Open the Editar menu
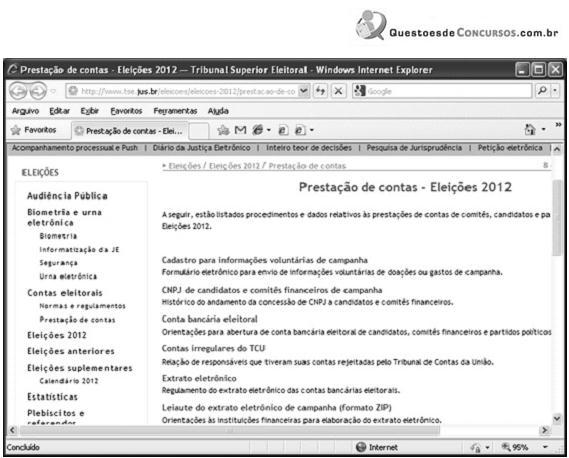Viewport: 569px width, 458px height. [60, 111]
